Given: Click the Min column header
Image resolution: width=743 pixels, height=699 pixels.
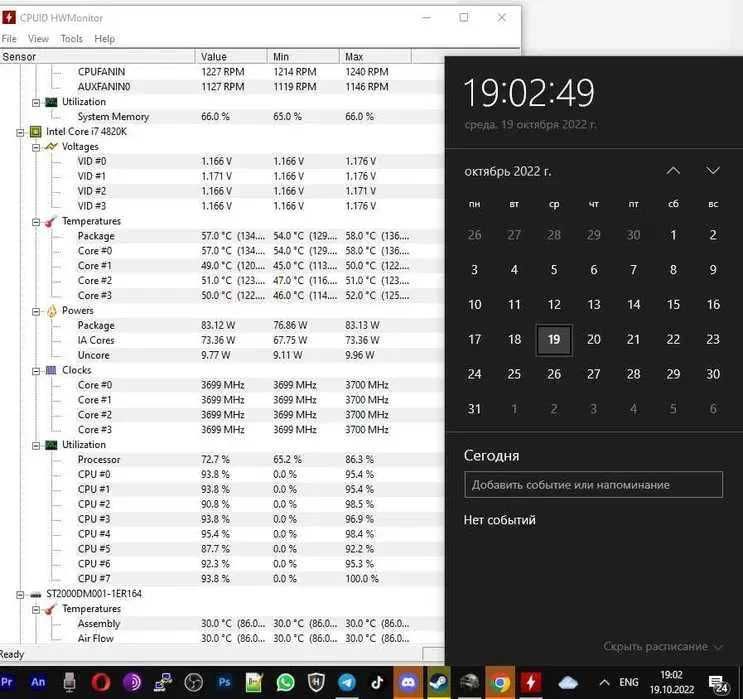Looking at the screenshot, I should point(303,56).
